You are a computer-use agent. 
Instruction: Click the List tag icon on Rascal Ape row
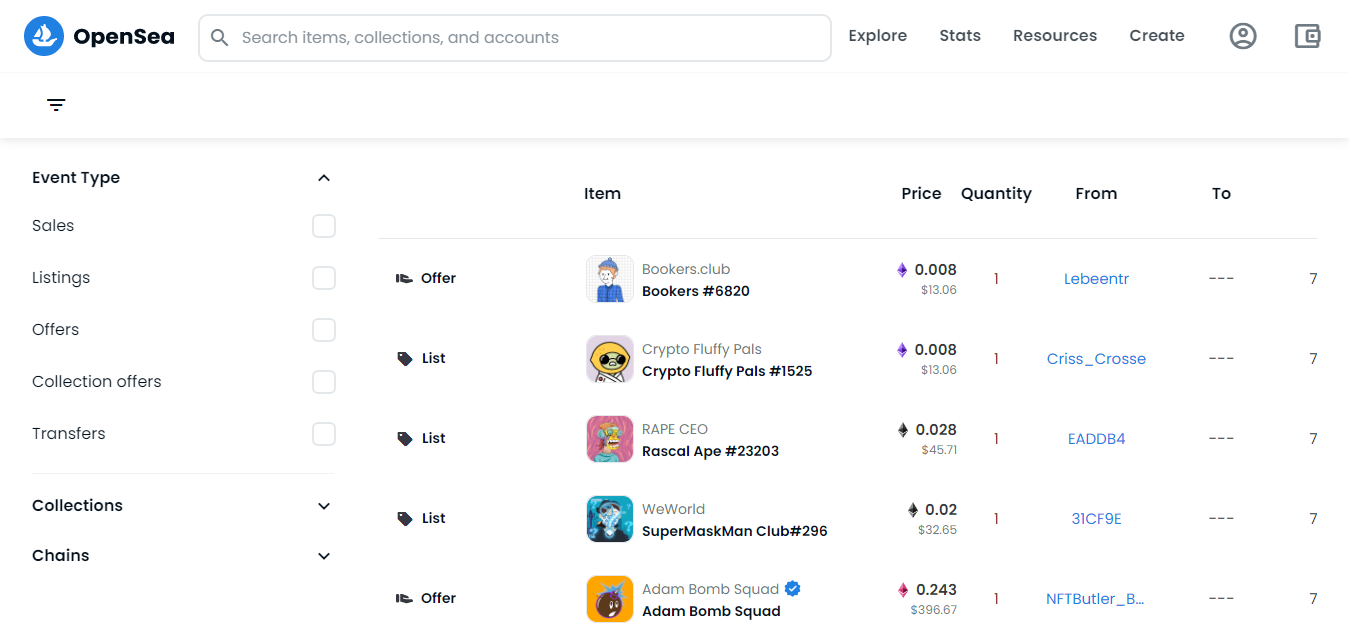405,439
